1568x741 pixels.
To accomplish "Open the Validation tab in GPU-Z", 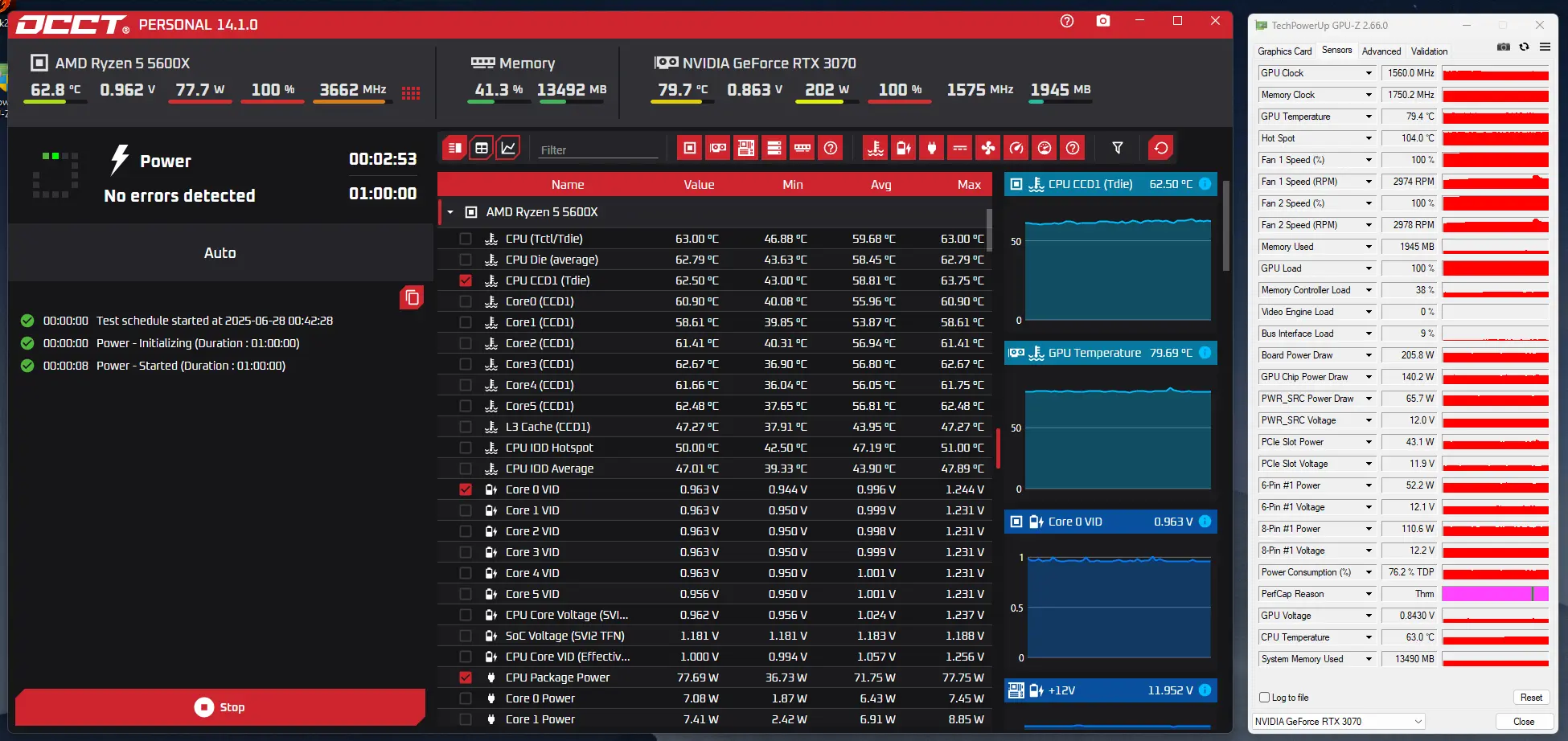I will pyautogui.click(x=1429, y=51).
